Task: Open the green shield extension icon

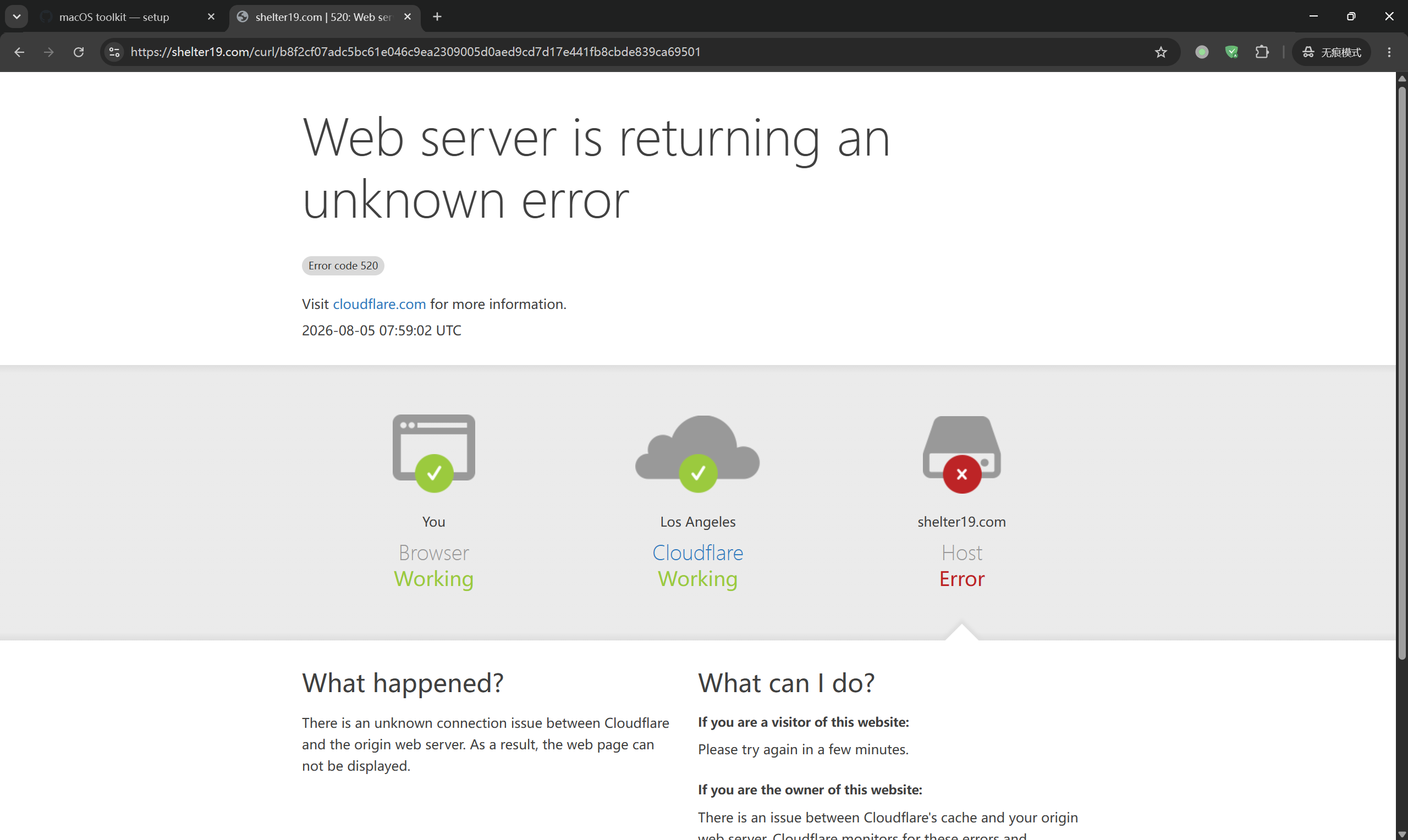Action: [1232, 52]
